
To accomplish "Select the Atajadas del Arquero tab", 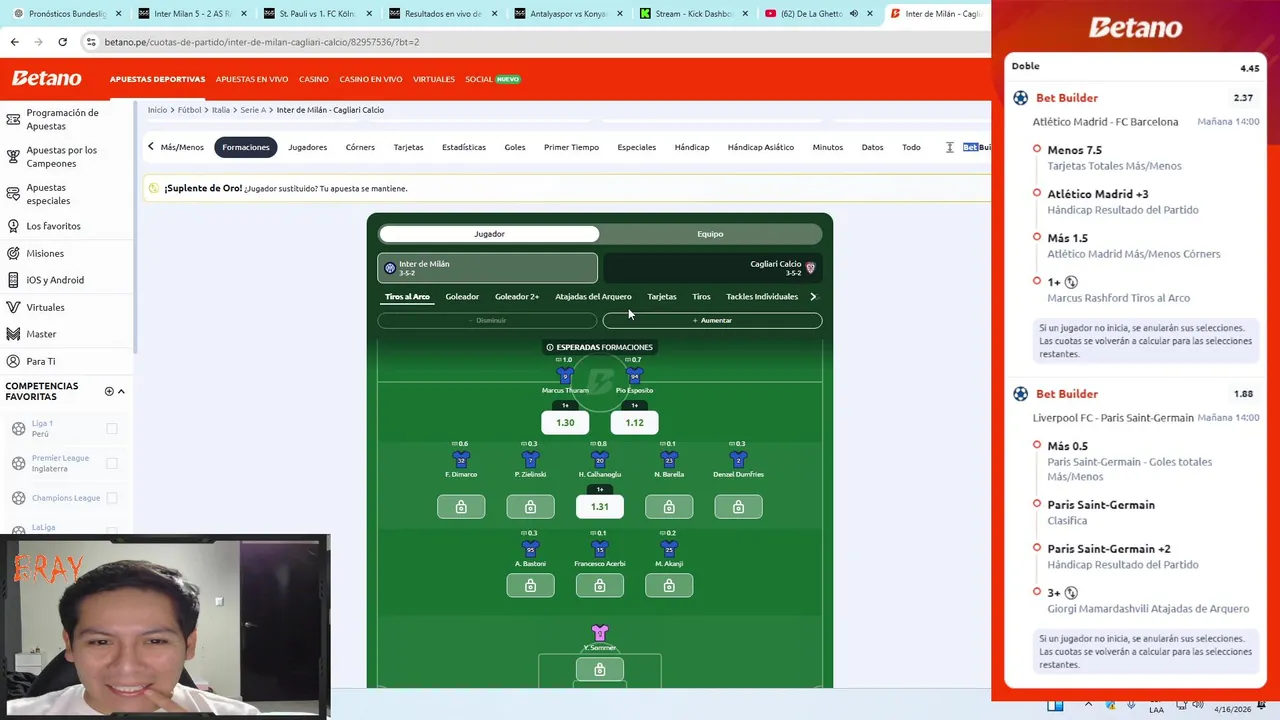I will (x=593, y=297).
